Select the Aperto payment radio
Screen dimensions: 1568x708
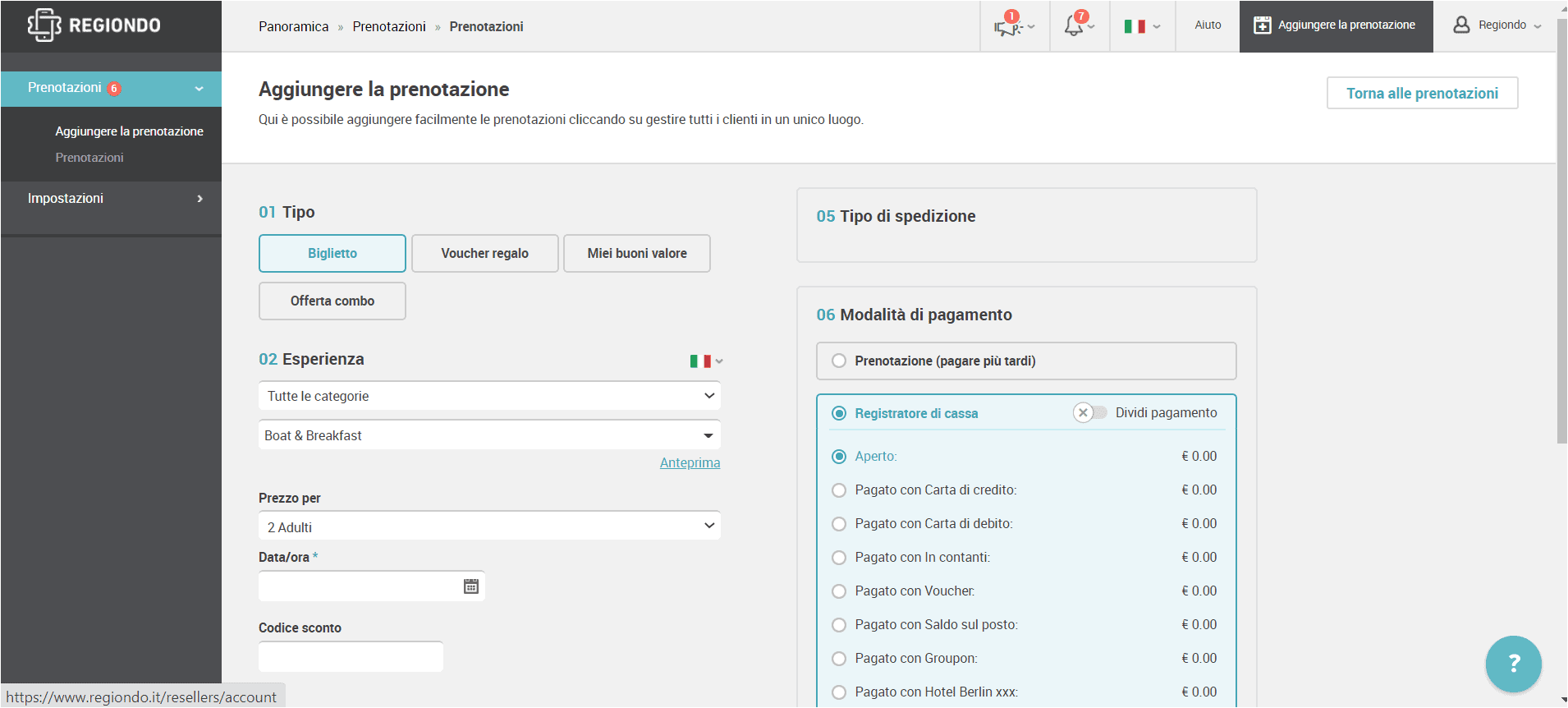tap(839, 457)
